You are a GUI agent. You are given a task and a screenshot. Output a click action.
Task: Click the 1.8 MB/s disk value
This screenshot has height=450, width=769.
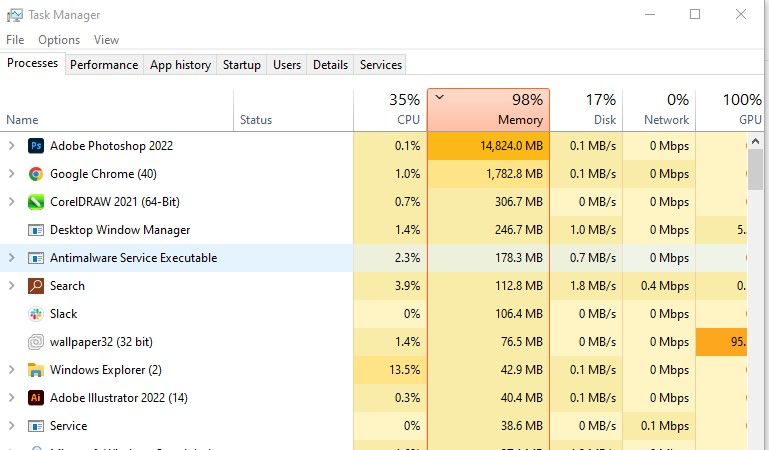tap(592, 286)
